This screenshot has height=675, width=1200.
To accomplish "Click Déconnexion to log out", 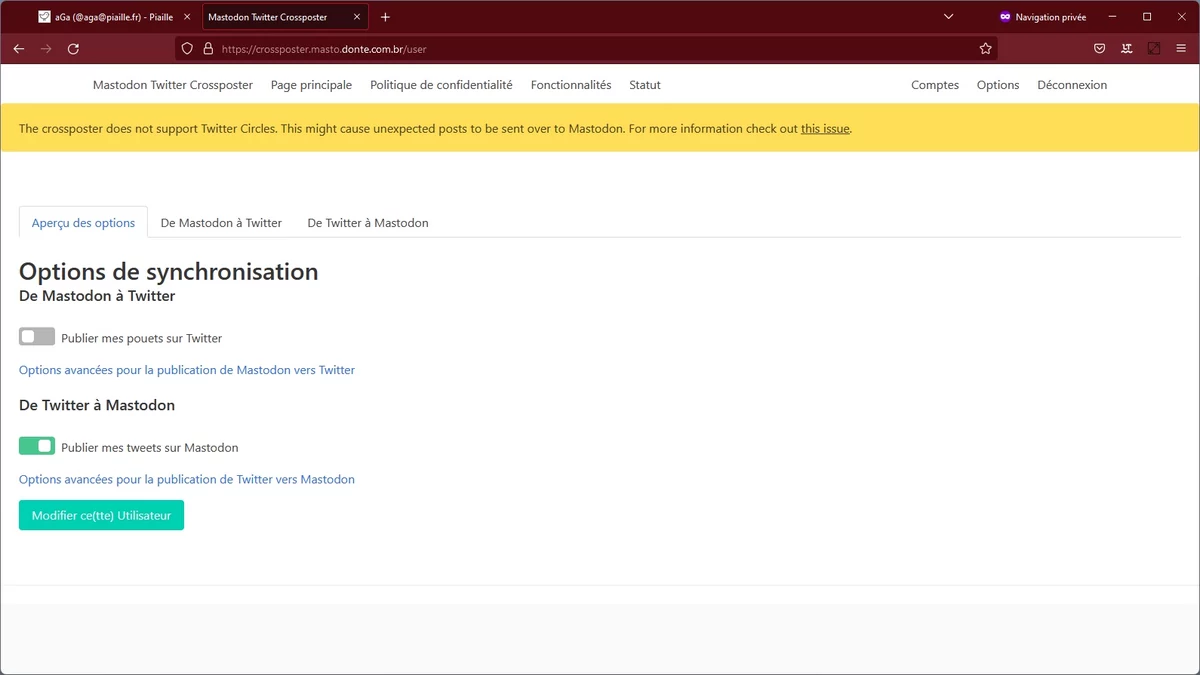I will 1072,85.
